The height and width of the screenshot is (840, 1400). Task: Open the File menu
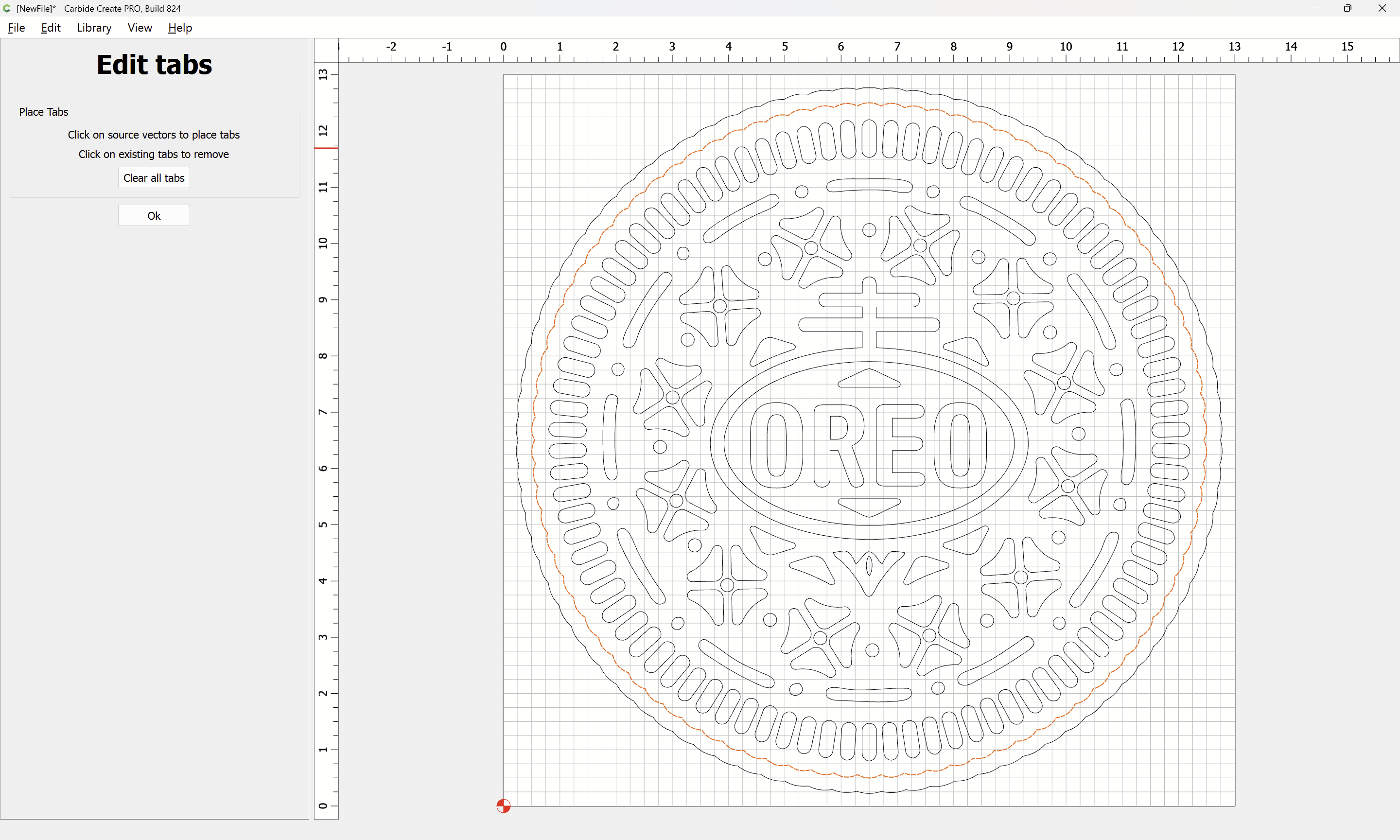[16, 28]
